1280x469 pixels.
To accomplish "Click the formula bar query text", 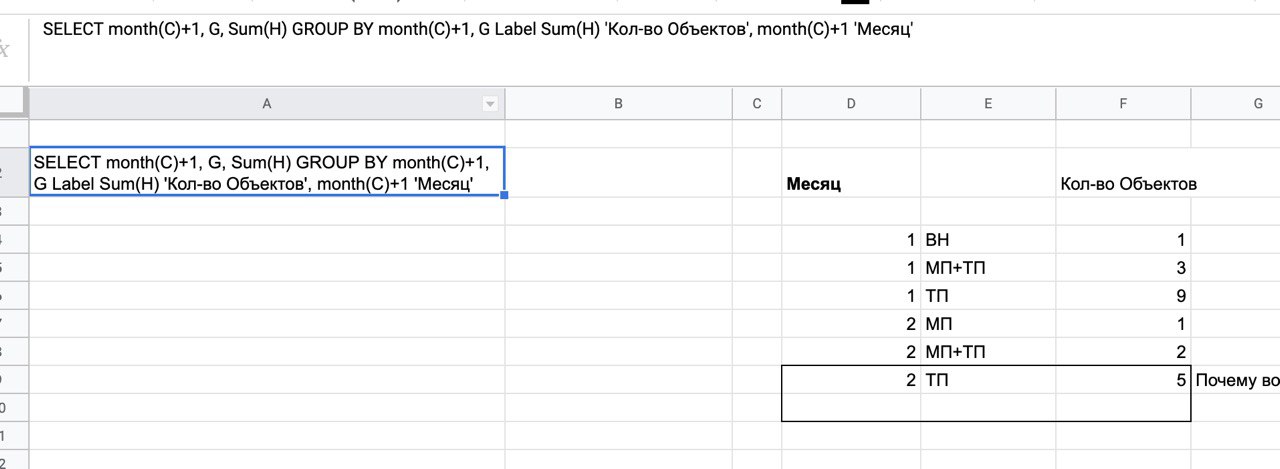I will [x=478, y=30].
